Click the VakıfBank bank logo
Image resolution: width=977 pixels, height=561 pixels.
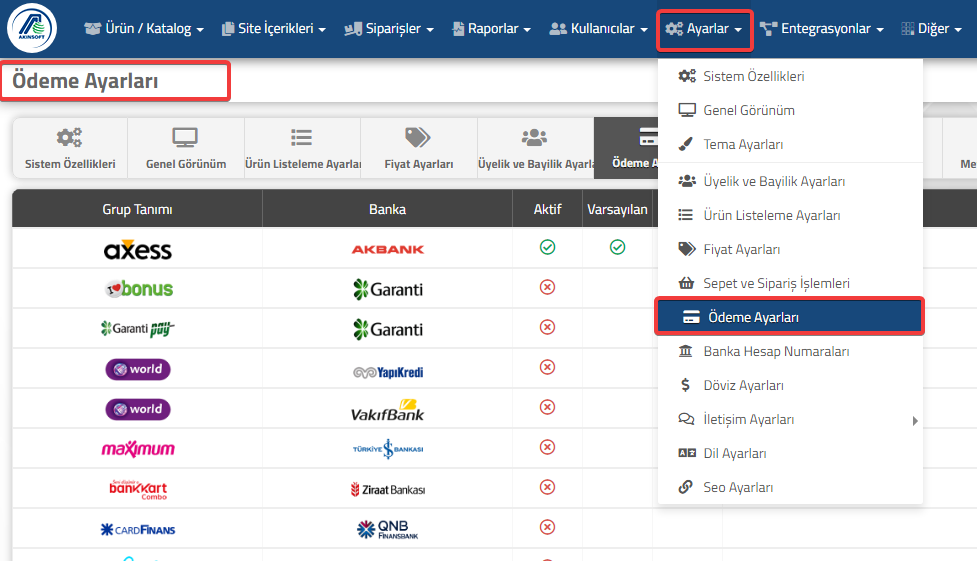tap(388, 410)
